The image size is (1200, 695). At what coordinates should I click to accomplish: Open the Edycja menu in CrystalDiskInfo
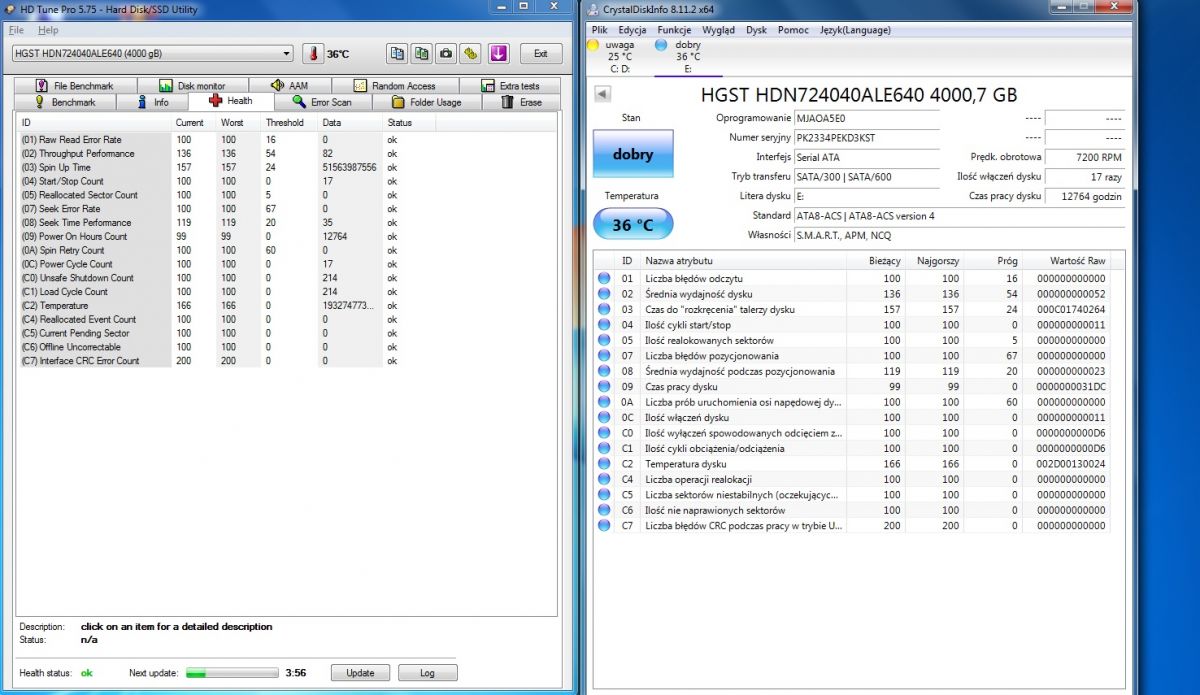click(632, 30)
